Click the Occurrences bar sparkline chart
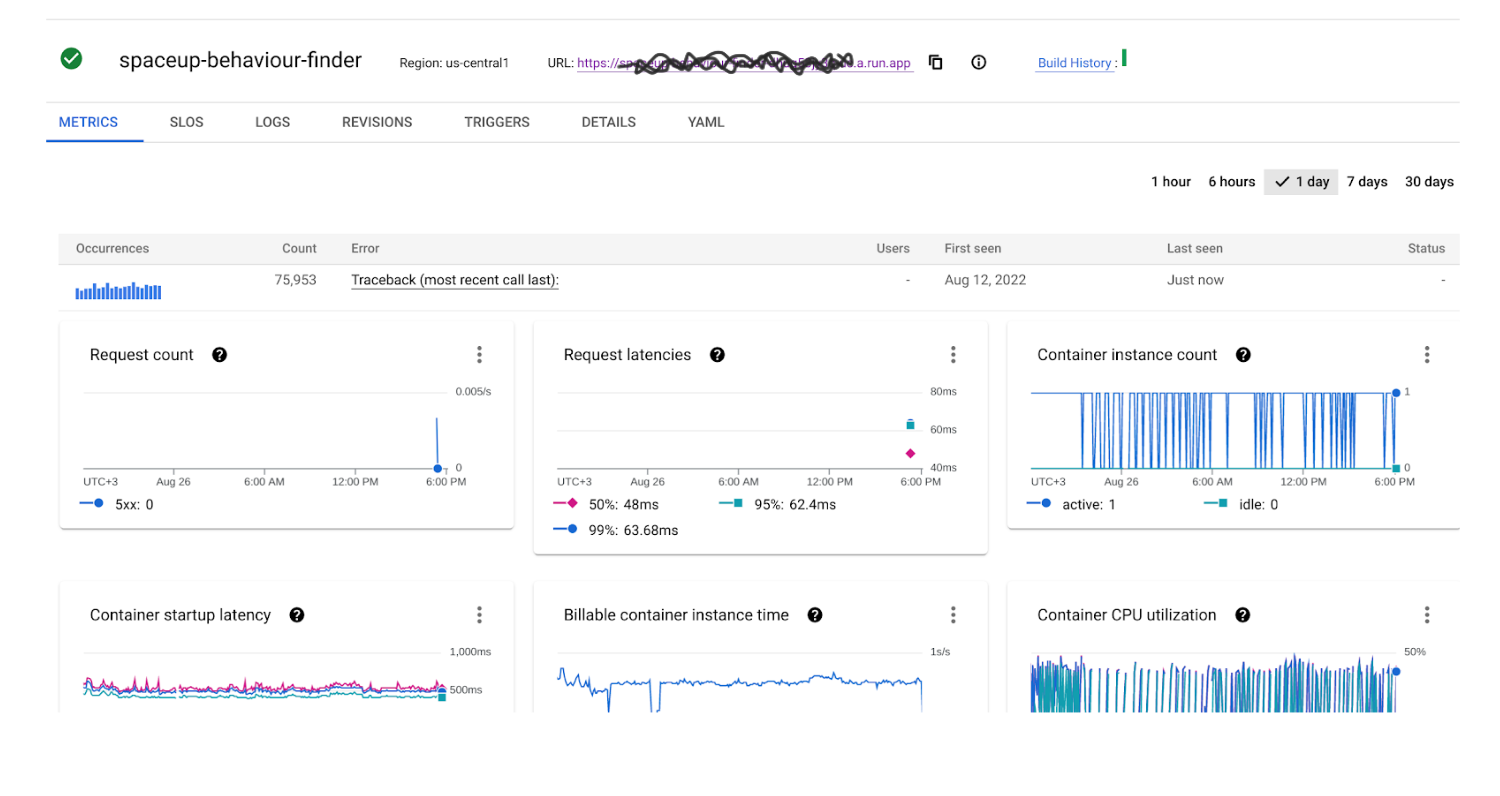This screenshot has height=796, width=1500. coord(118,290)
